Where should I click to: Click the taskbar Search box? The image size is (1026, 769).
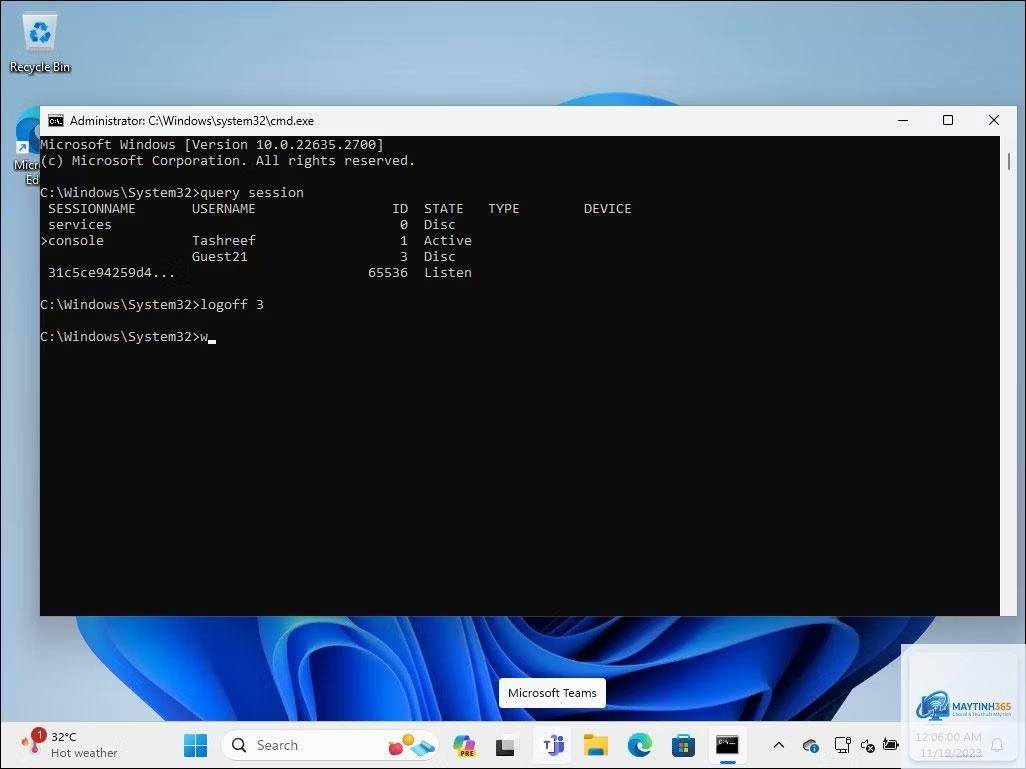(x=330, y=745)
